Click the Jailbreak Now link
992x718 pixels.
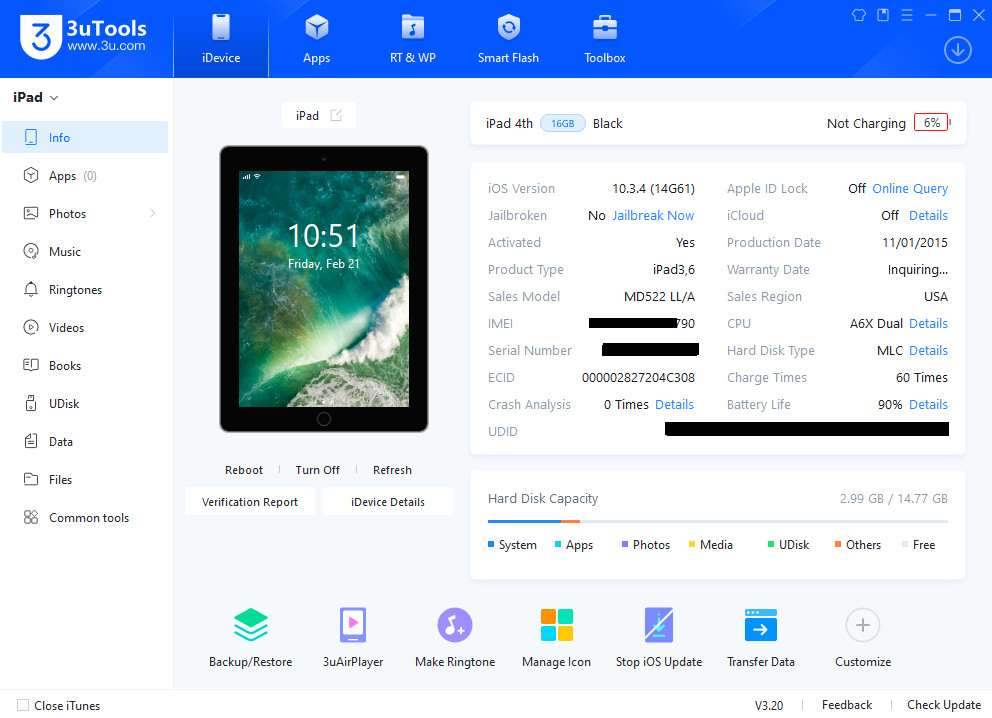(x=653, y=215)
